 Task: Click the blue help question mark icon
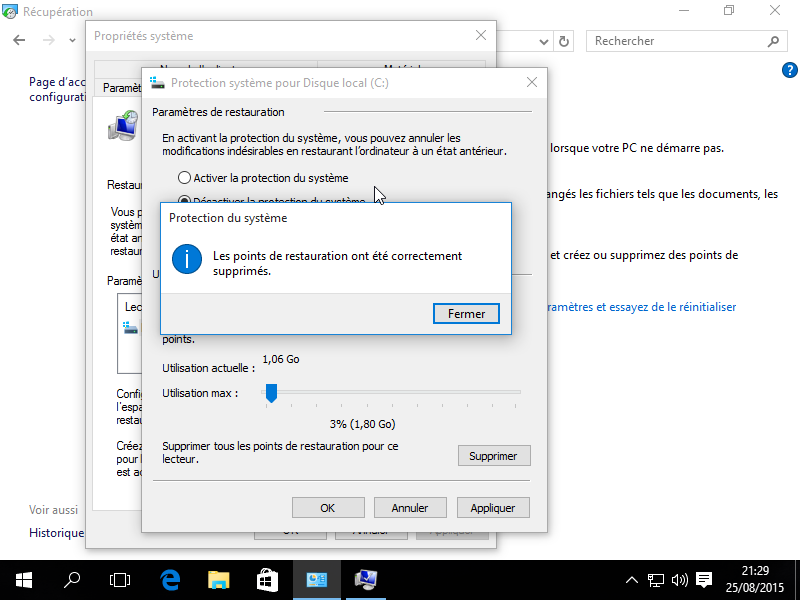coord(788,70)
